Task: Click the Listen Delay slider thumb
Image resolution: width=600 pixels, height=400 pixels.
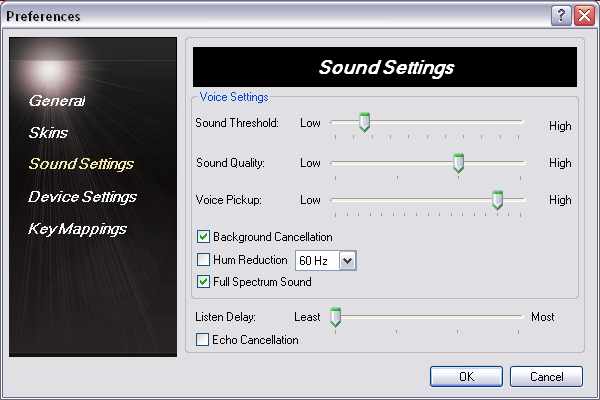Action: tap(336, 317)
